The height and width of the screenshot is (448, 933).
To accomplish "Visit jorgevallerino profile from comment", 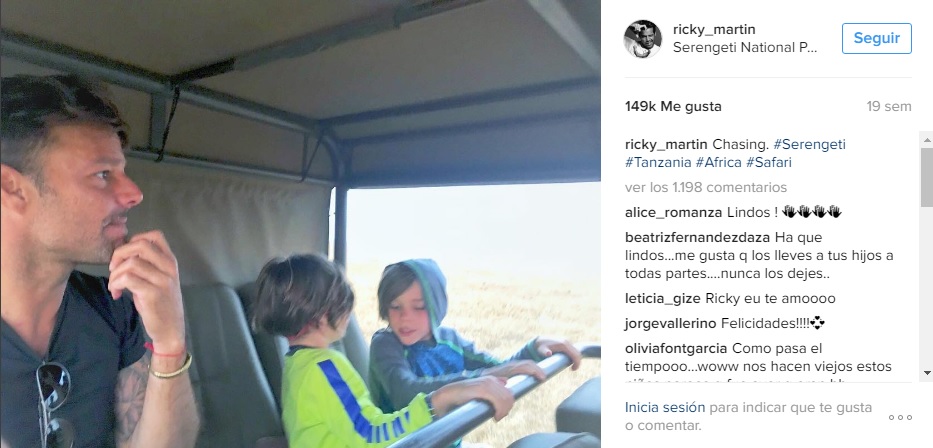I will [x=671, y=324].
